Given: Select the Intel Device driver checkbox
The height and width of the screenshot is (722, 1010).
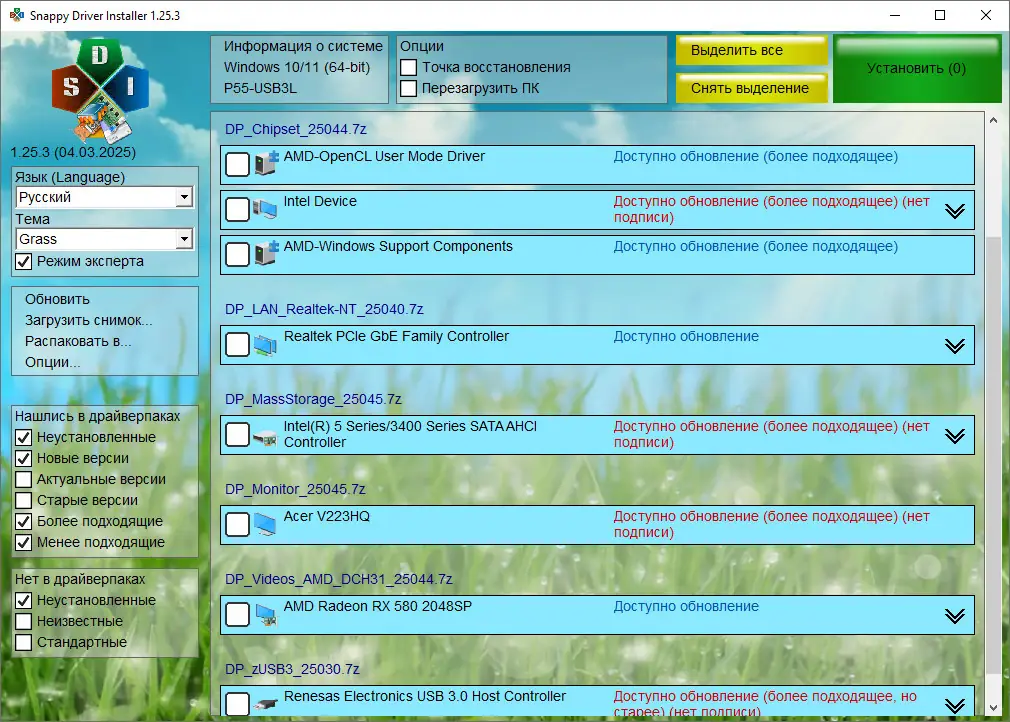Looking at the screenshot, I should (237, 209).
